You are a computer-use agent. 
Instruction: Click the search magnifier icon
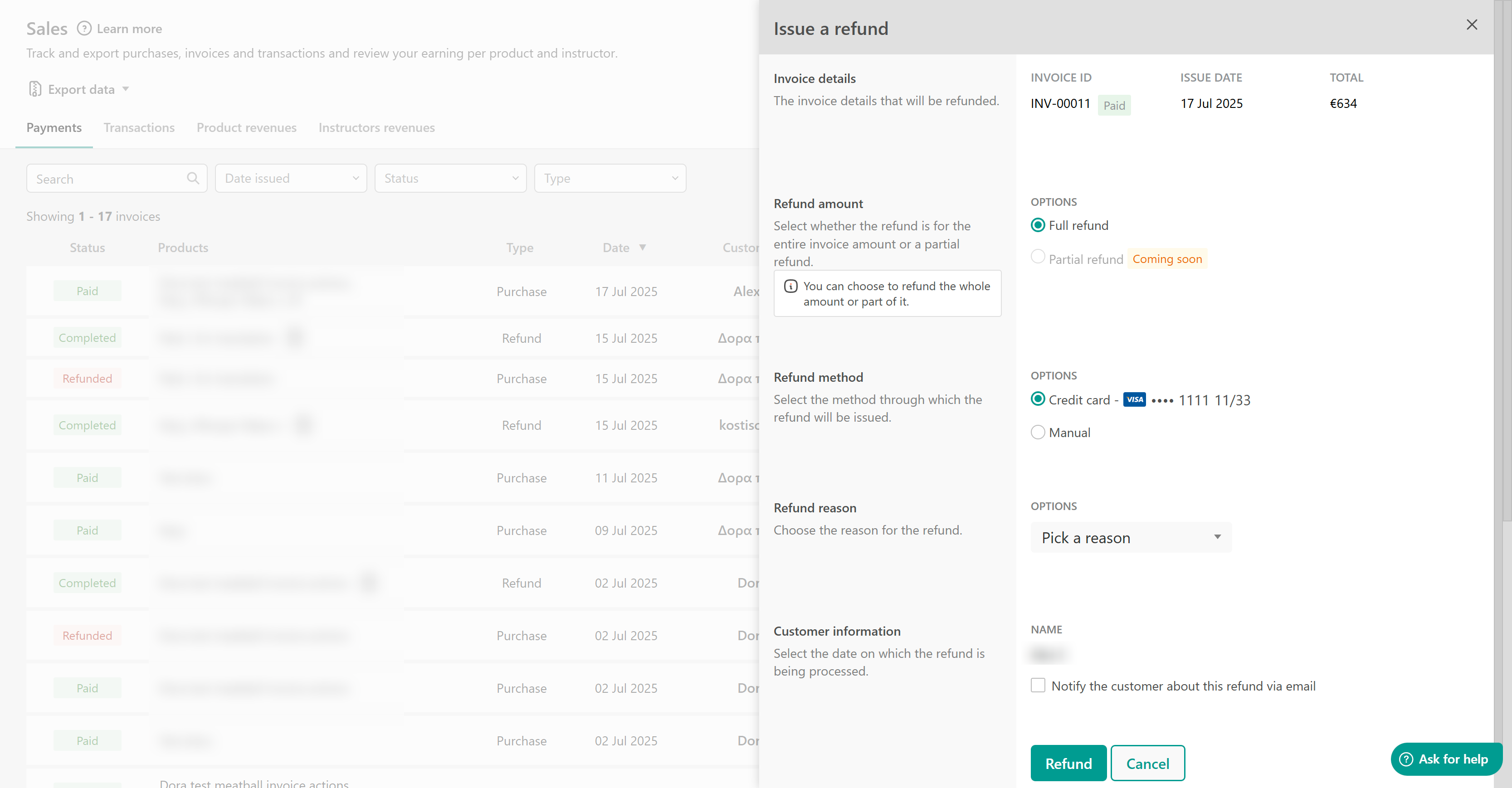point(193,178)
